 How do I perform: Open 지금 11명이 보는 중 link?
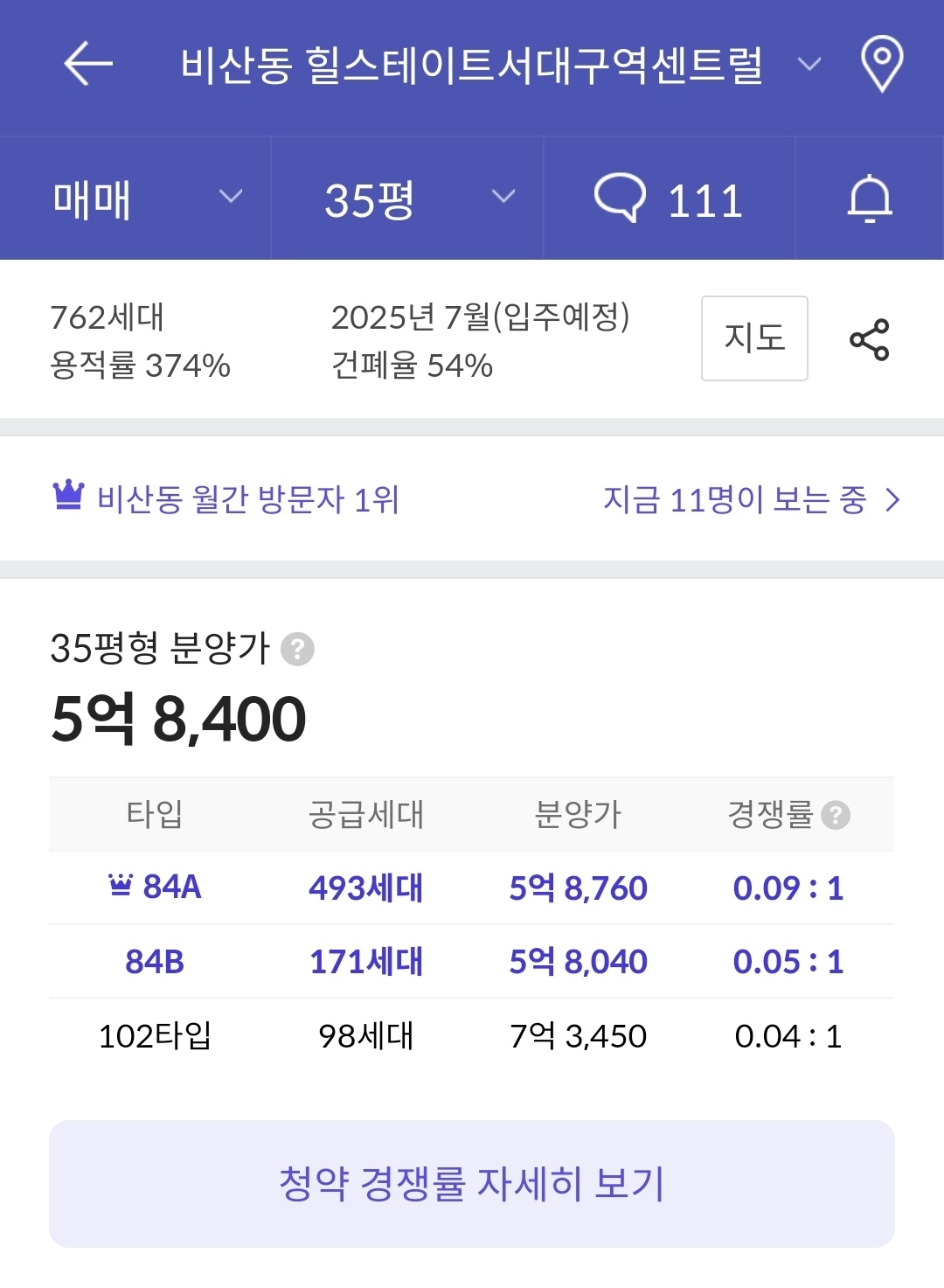point(734,499)
